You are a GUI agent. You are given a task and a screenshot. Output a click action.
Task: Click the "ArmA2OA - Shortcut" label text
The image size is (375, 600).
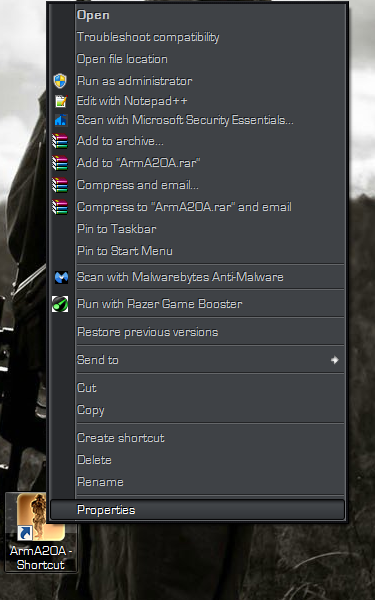(41, 558)
